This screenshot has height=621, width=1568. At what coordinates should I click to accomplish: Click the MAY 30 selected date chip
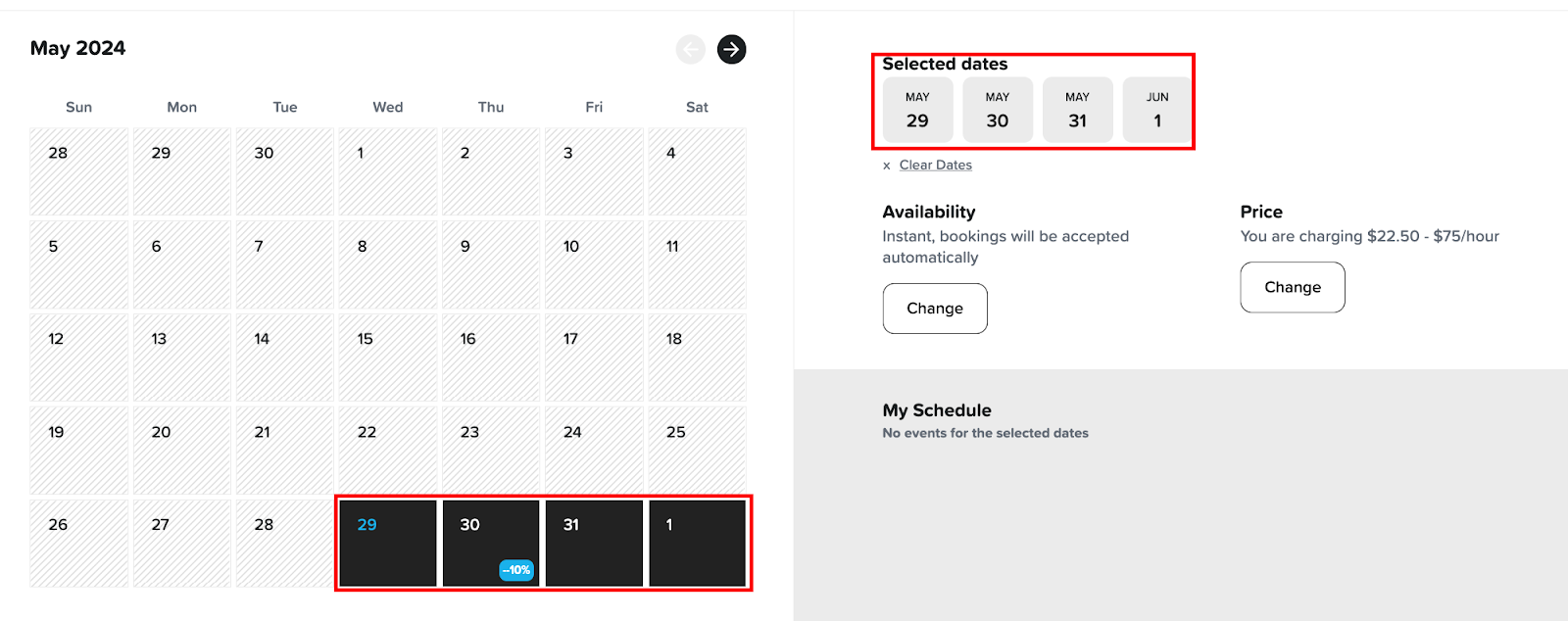click(998, 110)
